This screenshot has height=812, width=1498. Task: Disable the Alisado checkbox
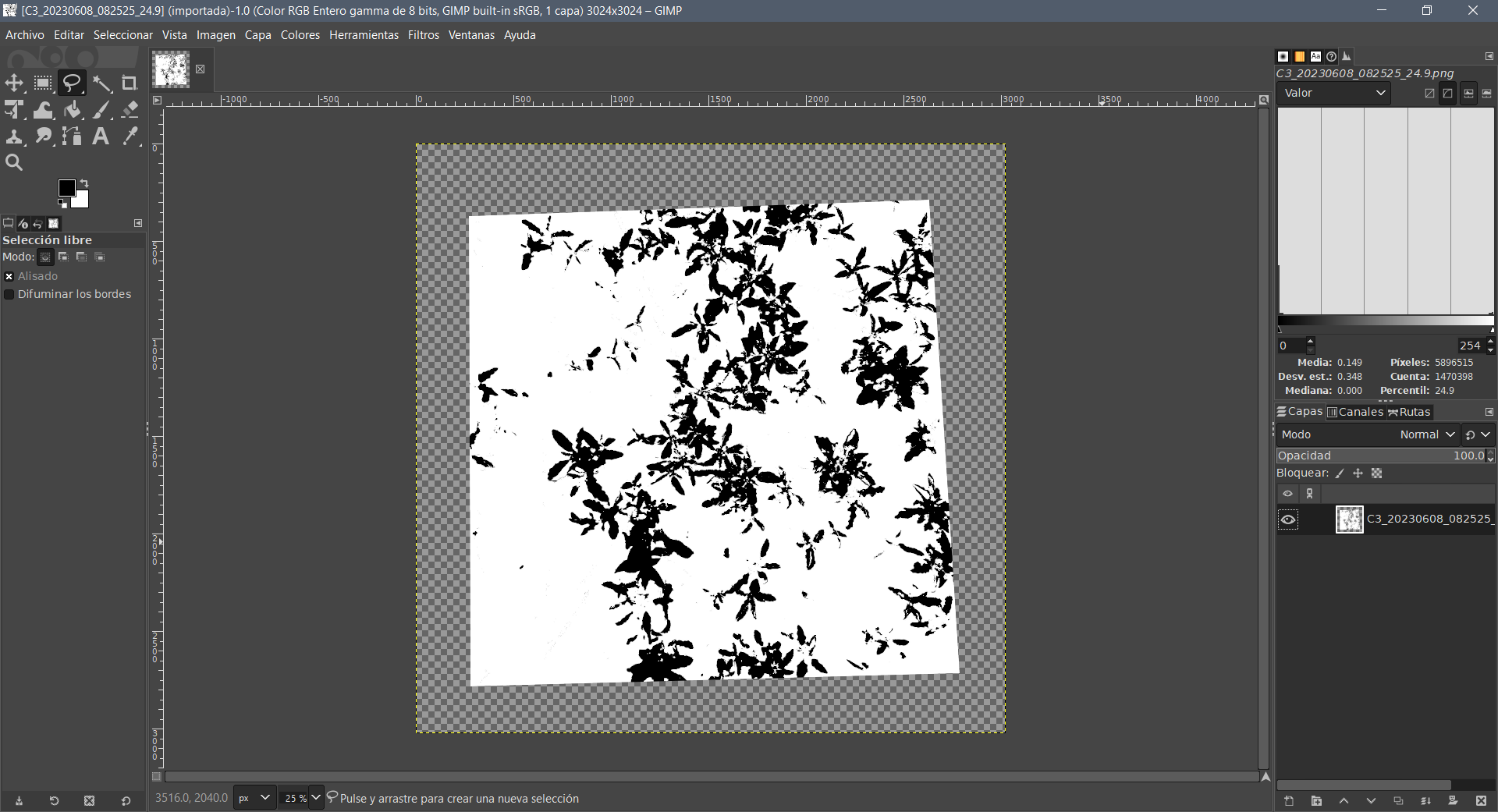tap(9, 276)
